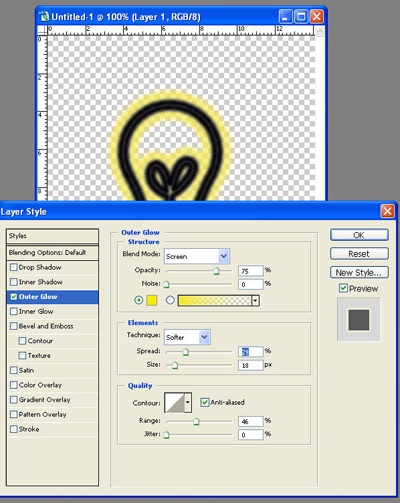Open the Blend Mode Screen dropdown

click(197, 256)
